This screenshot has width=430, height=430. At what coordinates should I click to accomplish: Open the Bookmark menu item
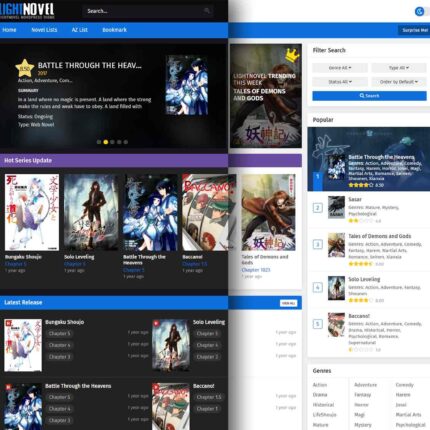pyautogui.click(x=114, y=30)
